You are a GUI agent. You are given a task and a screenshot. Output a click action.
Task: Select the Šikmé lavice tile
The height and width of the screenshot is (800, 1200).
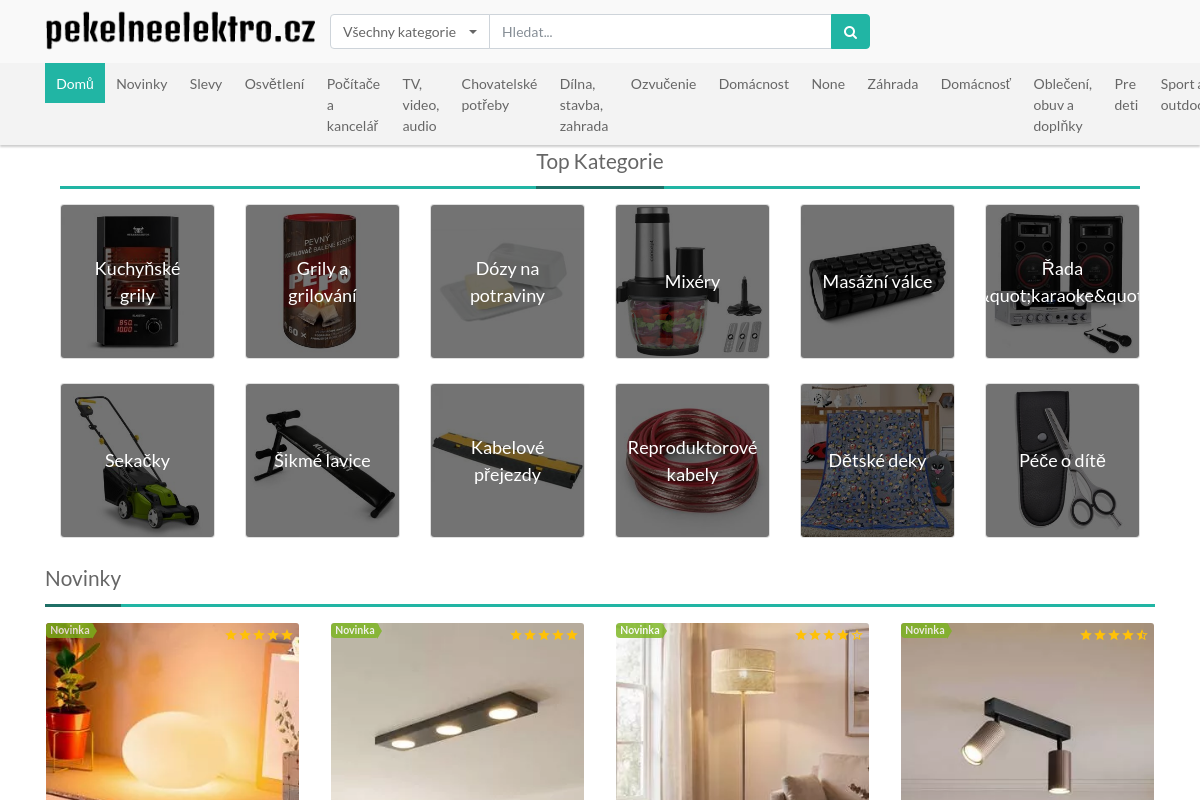coord(322,461)
